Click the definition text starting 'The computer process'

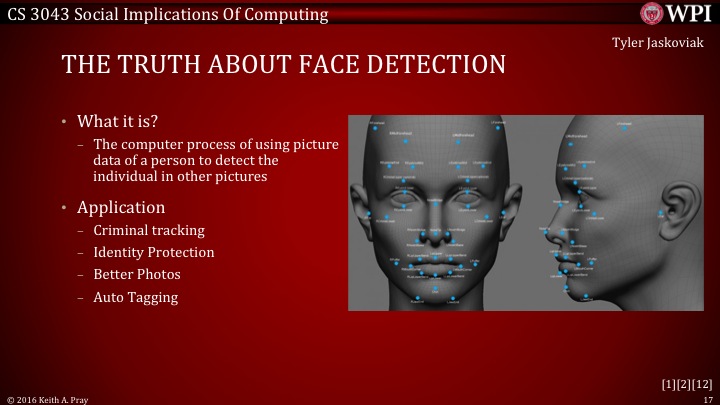click(x=216, y=160)
